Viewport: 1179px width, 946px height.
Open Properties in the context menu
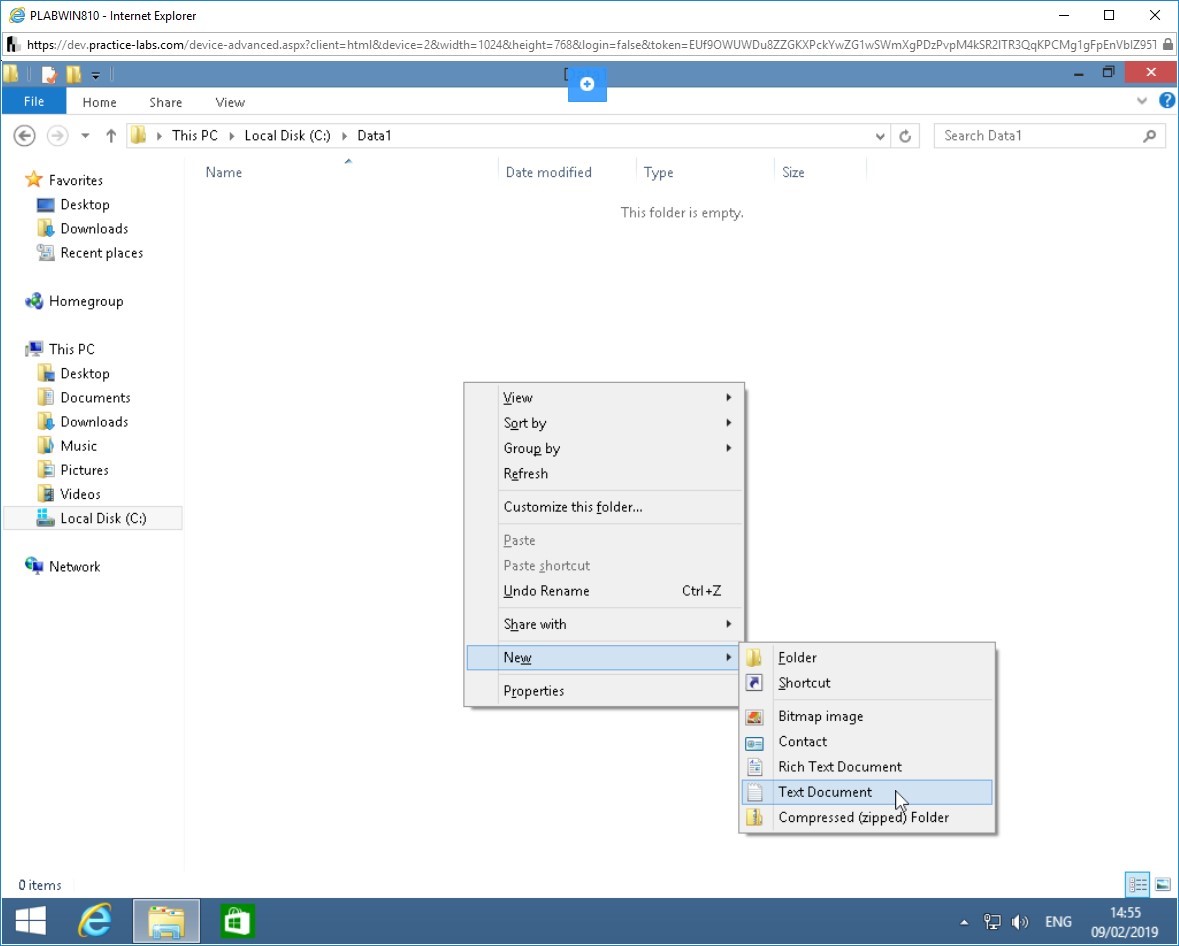[603, 690]
